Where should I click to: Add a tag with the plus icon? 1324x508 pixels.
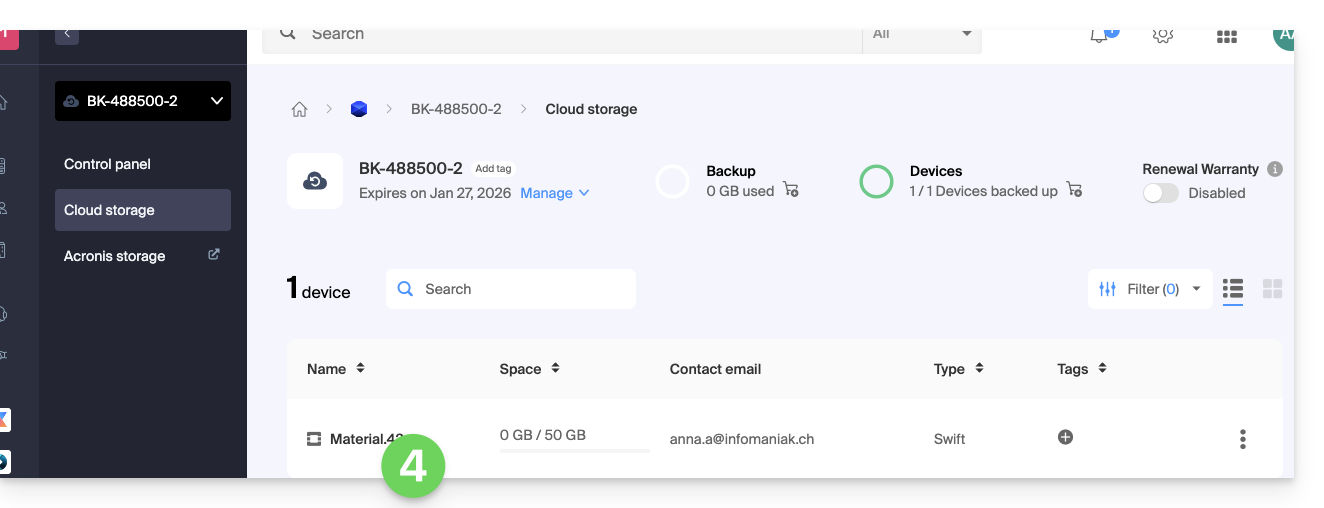(x=1065, y=437)
